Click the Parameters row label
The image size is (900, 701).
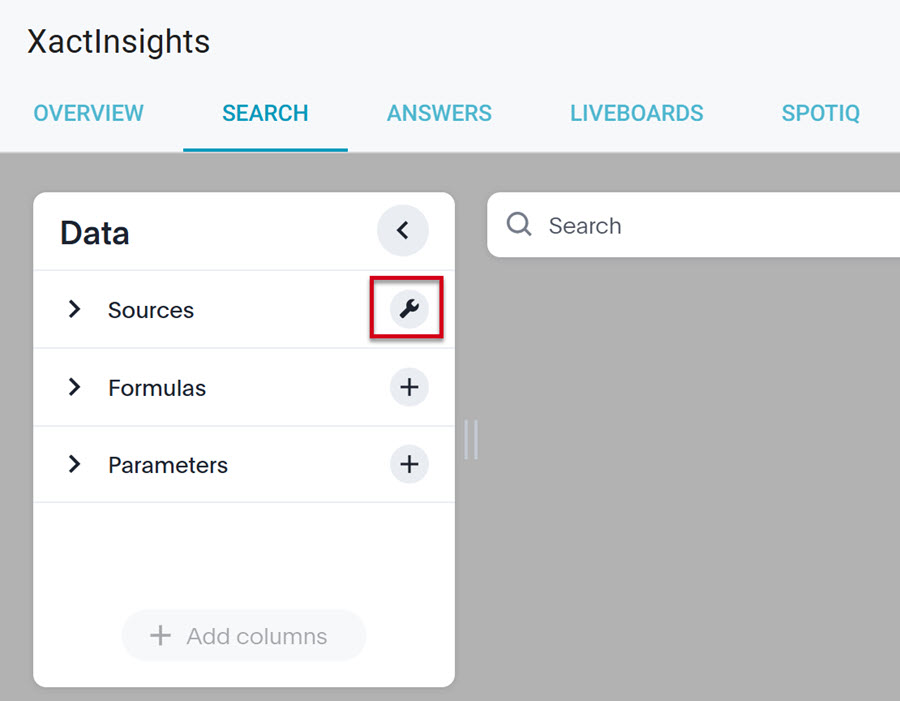[x=168, y=465]
